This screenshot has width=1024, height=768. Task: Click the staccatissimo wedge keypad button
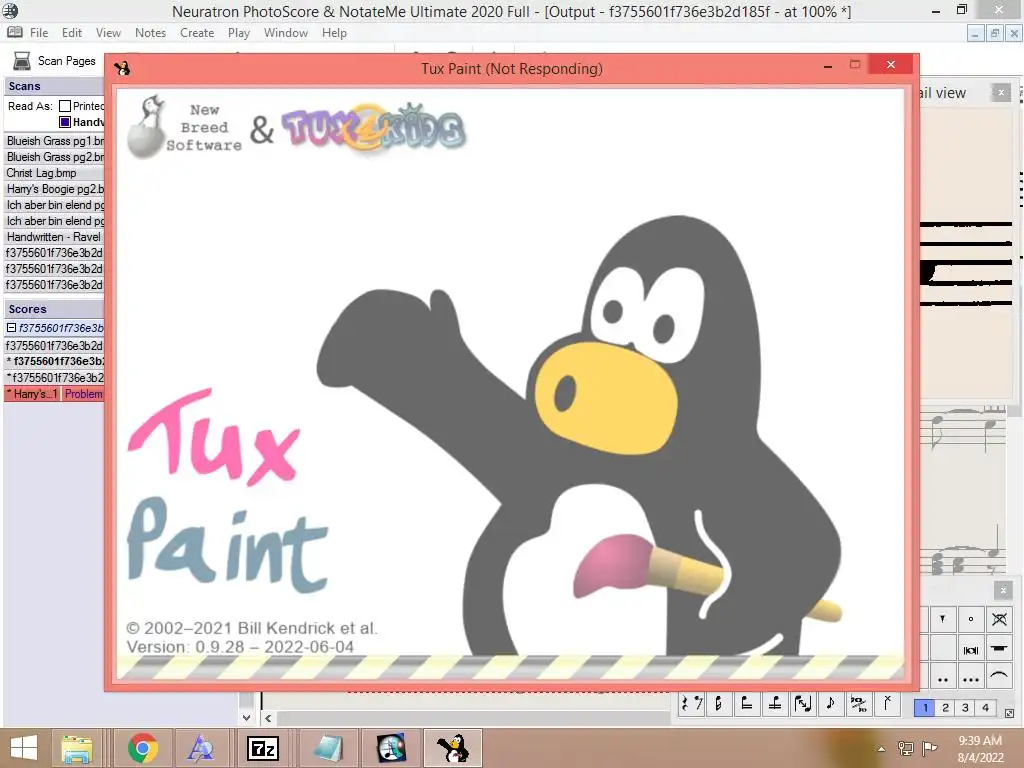[942, 618]
